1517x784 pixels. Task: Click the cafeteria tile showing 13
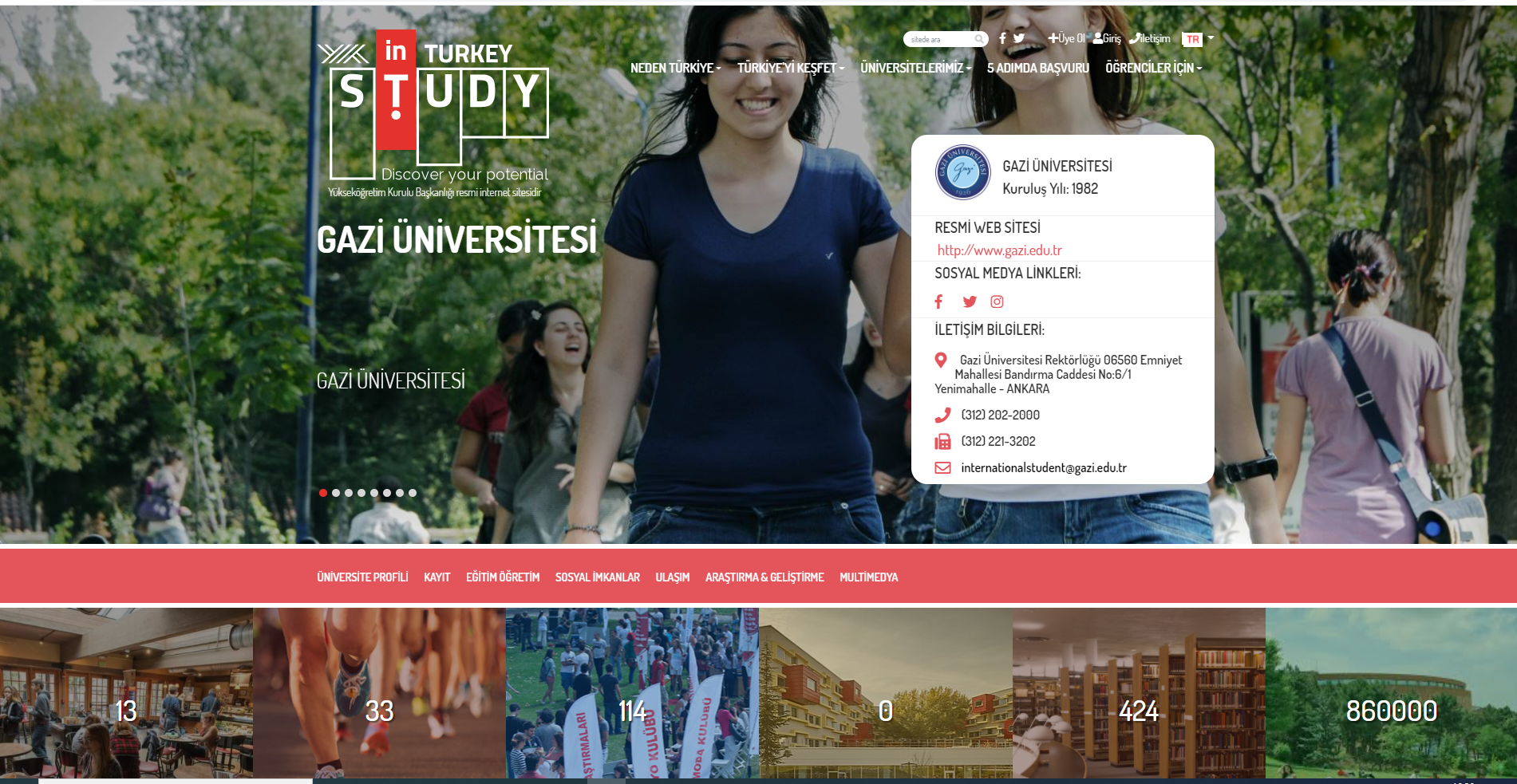[x=126, y=694]
